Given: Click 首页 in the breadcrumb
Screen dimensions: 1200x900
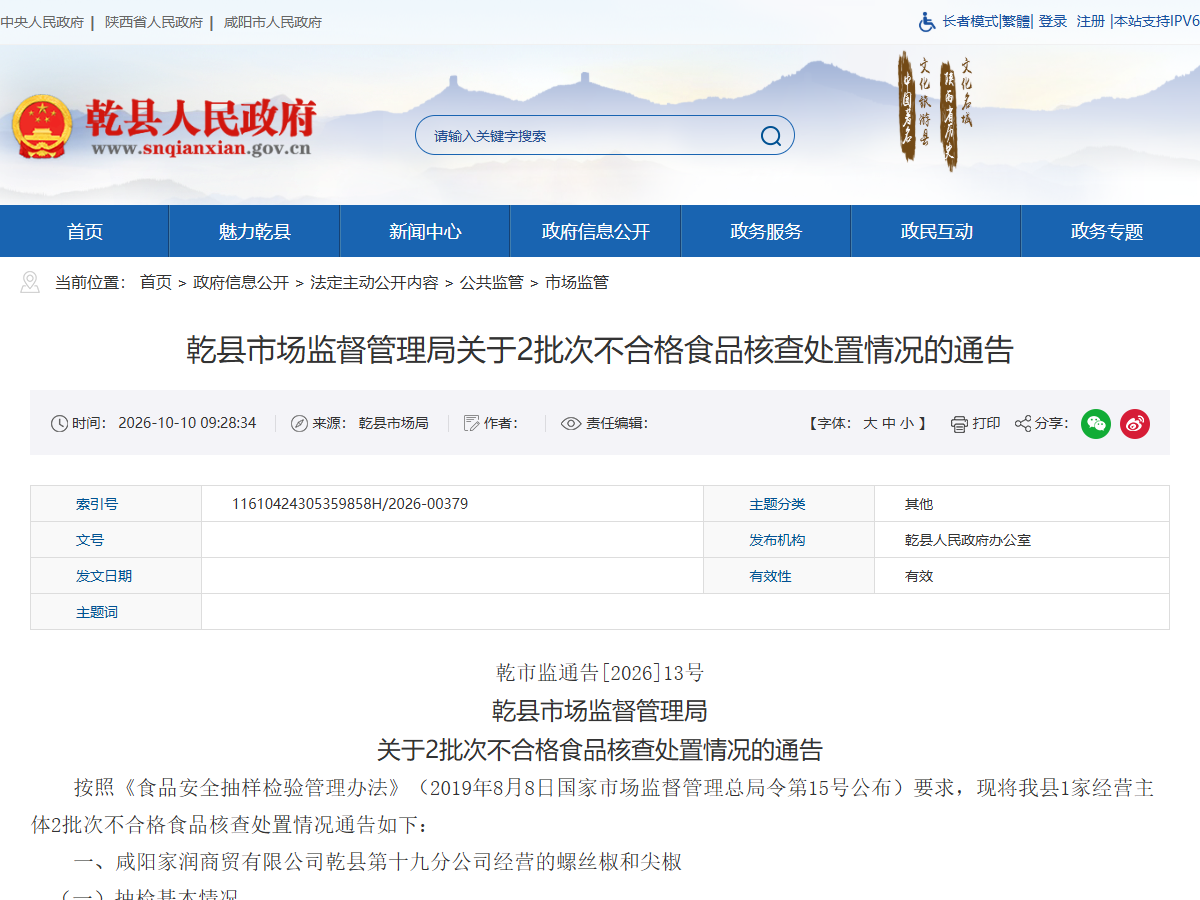Looking at the screenshot, I should 156,283.
